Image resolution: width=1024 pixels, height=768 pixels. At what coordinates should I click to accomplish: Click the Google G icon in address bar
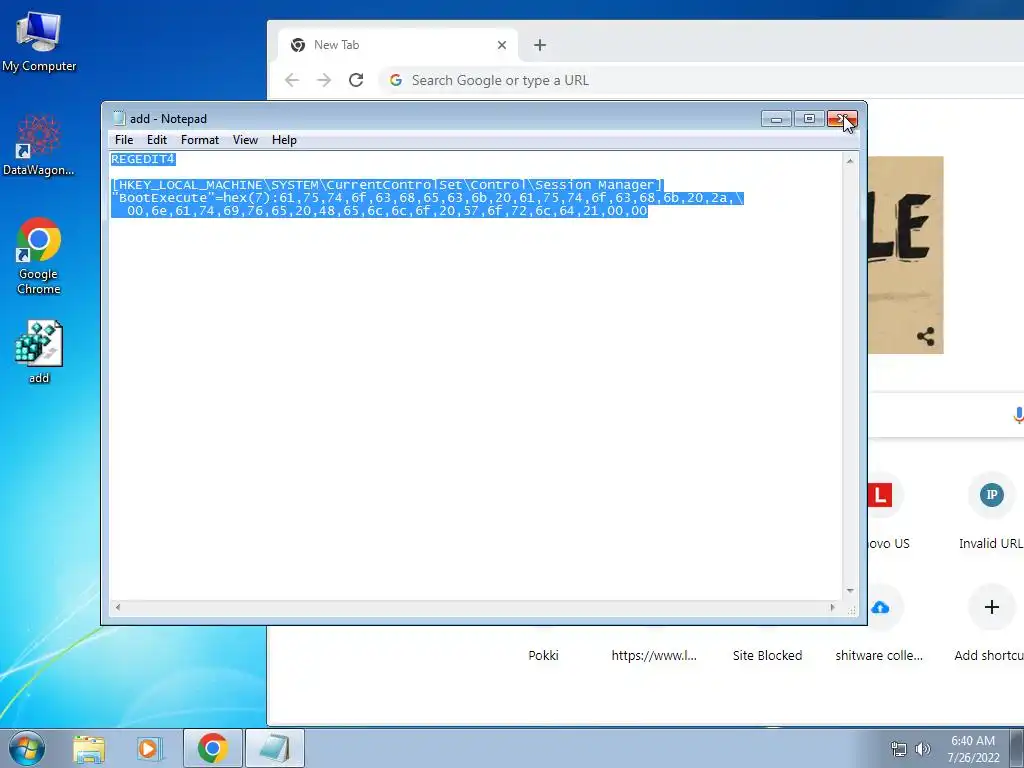click(396, 80)
